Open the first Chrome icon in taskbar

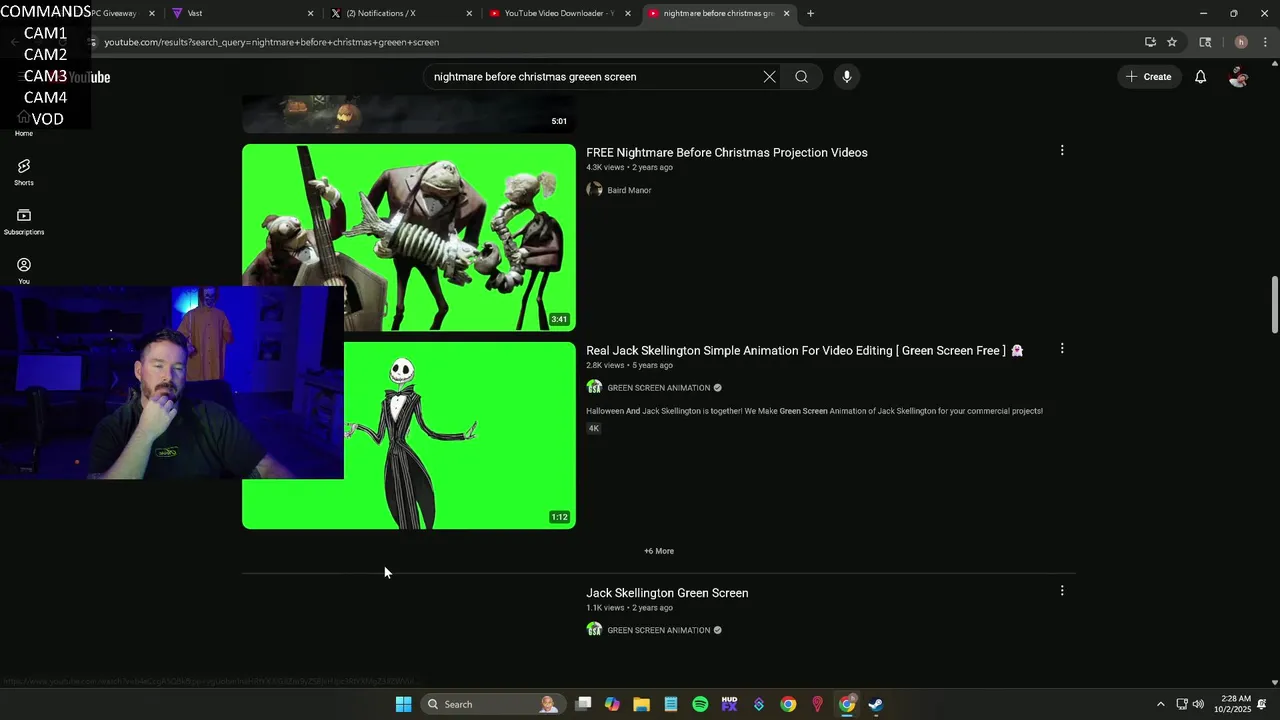788,704
